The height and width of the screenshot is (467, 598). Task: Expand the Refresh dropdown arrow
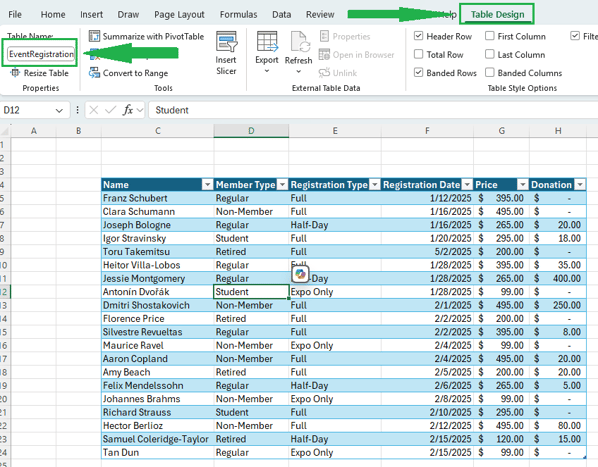[299, 71]
